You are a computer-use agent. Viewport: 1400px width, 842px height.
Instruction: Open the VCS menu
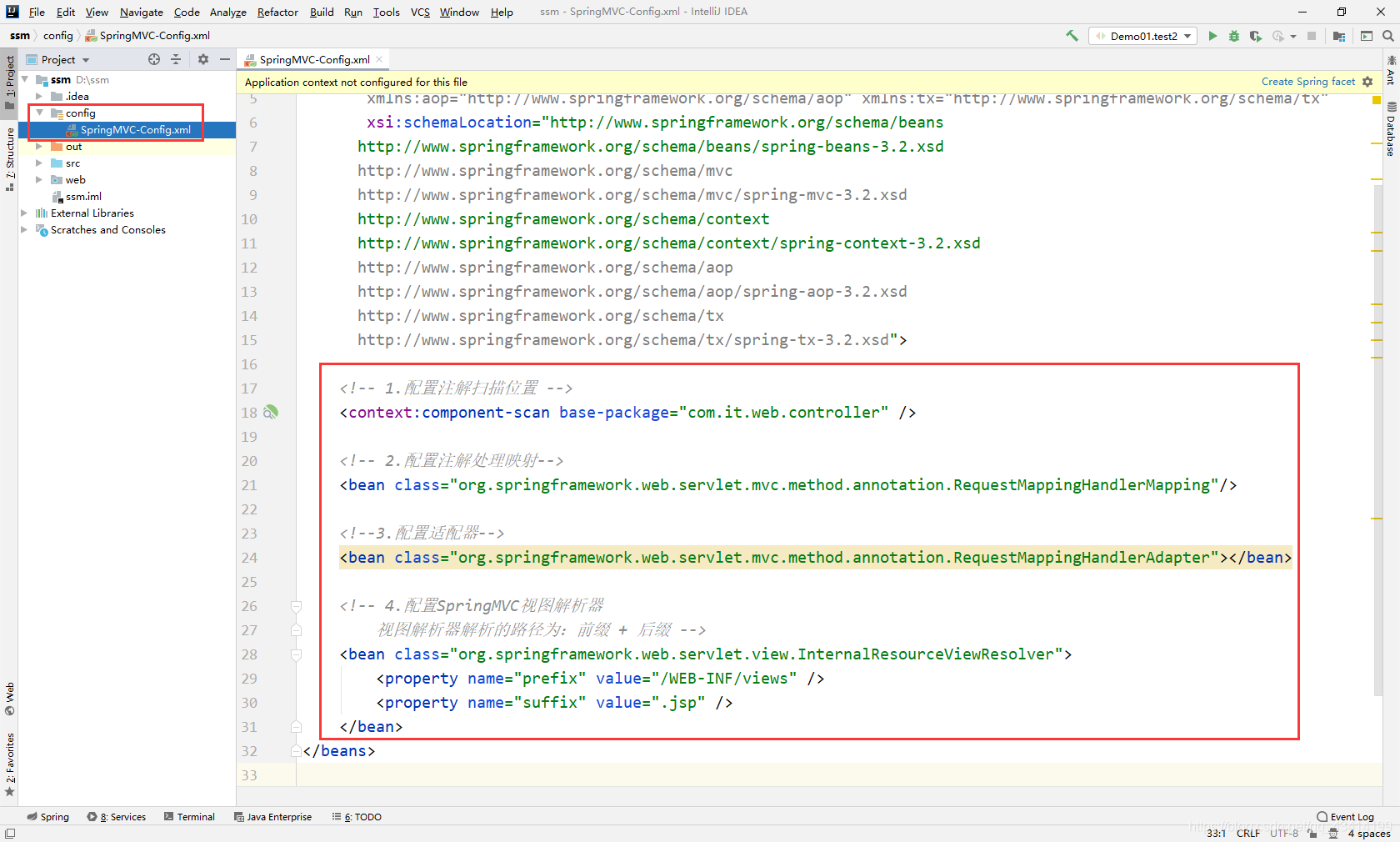420,12
